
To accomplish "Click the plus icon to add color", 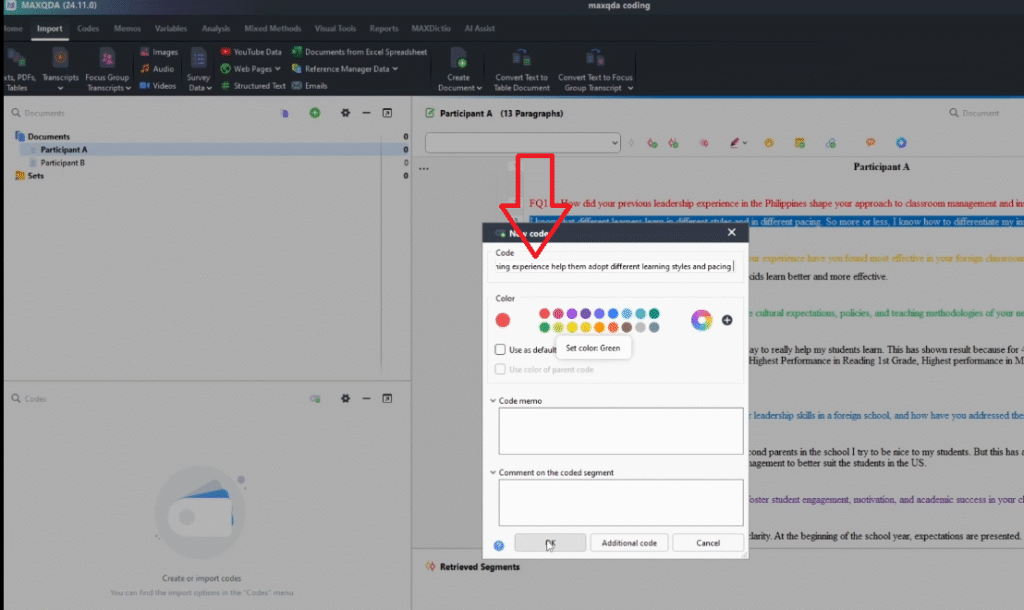I will (x=727, y=320).
